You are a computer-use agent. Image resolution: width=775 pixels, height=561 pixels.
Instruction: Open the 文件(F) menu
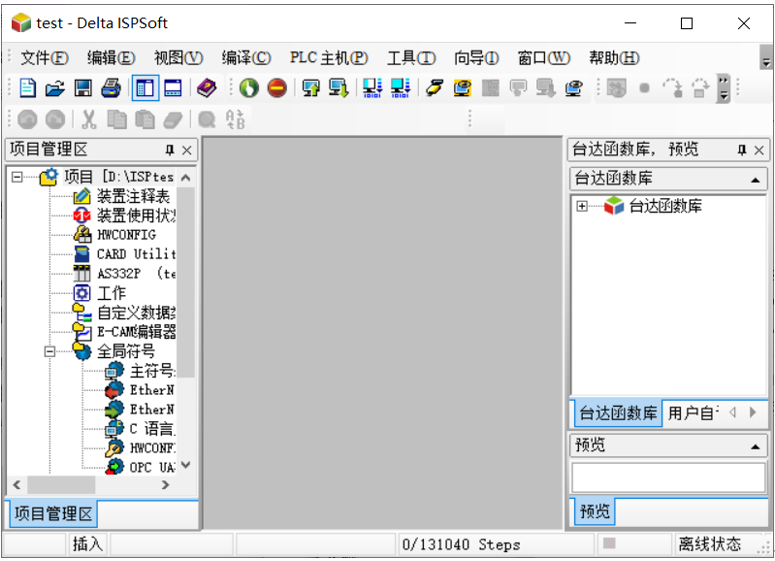click(44, 58)
